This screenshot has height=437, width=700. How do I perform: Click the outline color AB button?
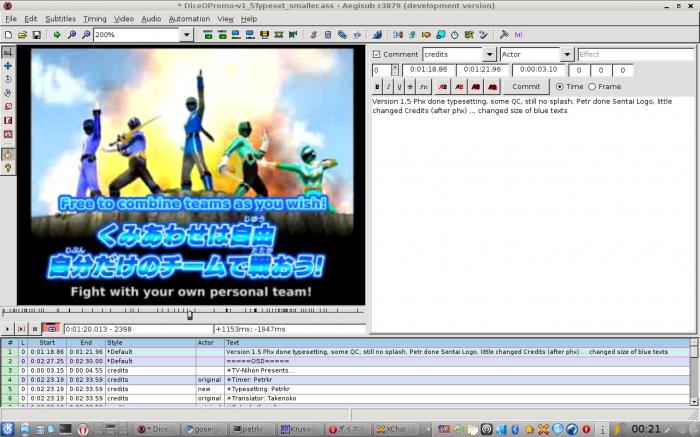click(x=475, y=87)
